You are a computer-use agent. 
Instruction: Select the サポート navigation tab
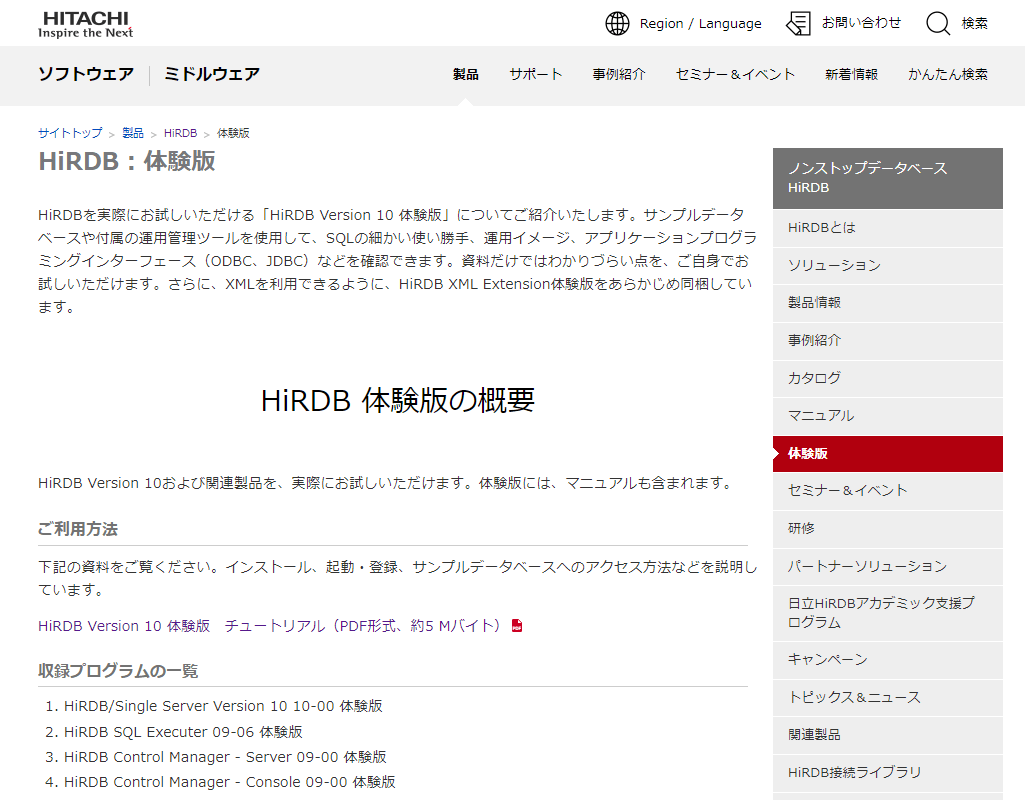point(535,75)
